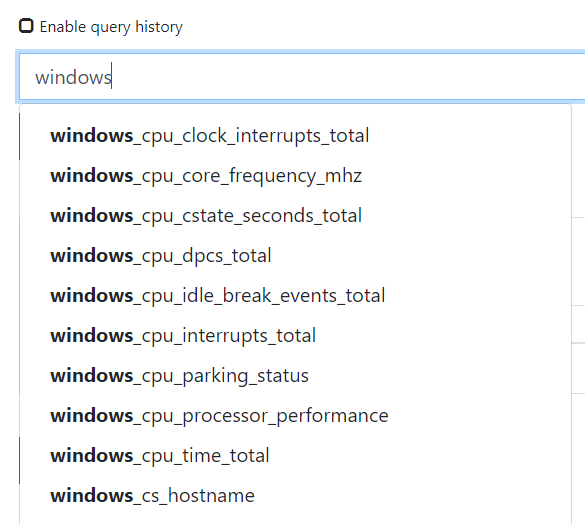This screenshot has height=524, width=585.
Task: Click the word history in checkbox label
Action: coord(159,27)
